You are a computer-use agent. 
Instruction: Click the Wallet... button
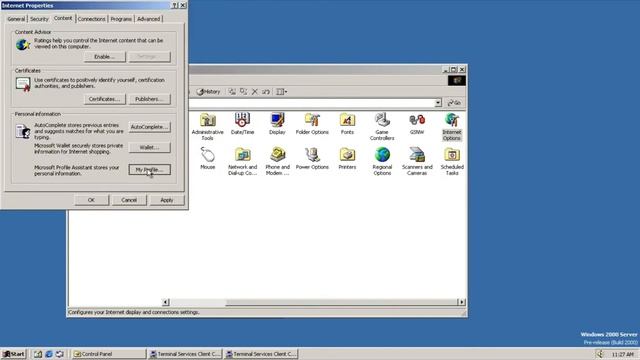click(149, 147)
